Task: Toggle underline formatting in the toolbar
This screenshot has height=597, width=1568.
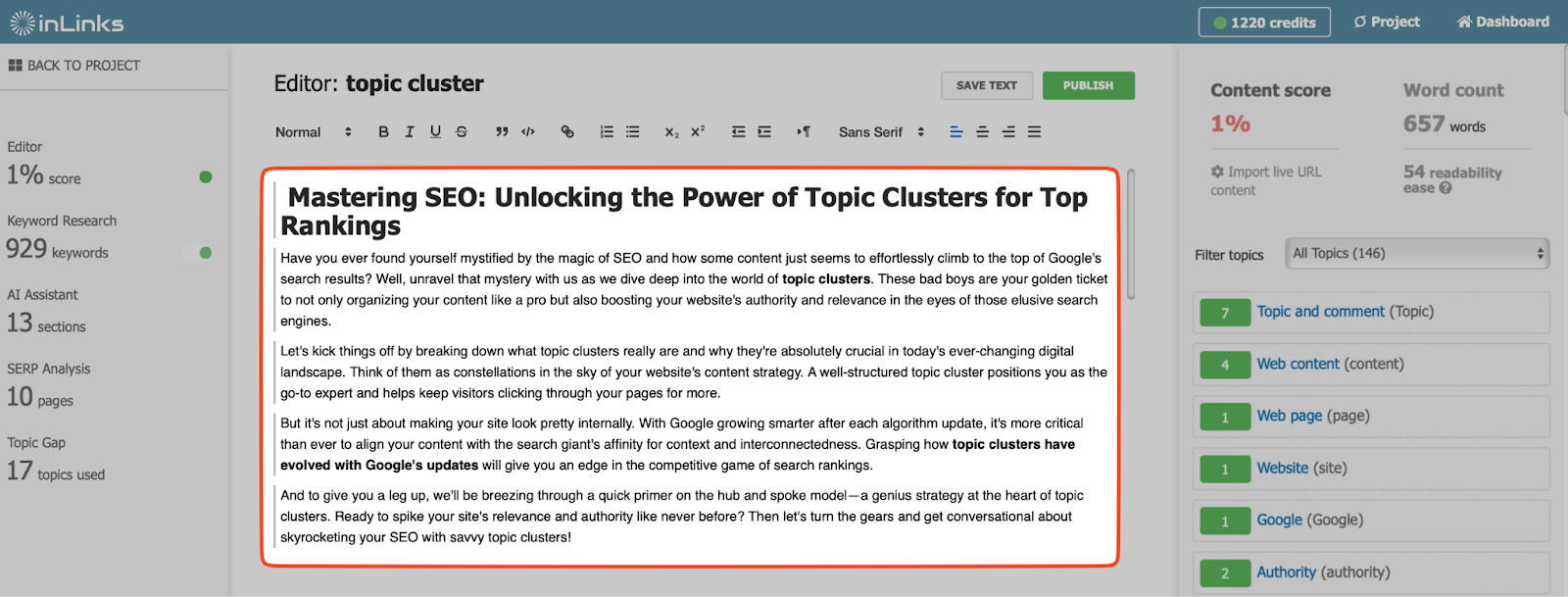Action: click(435, 132)
